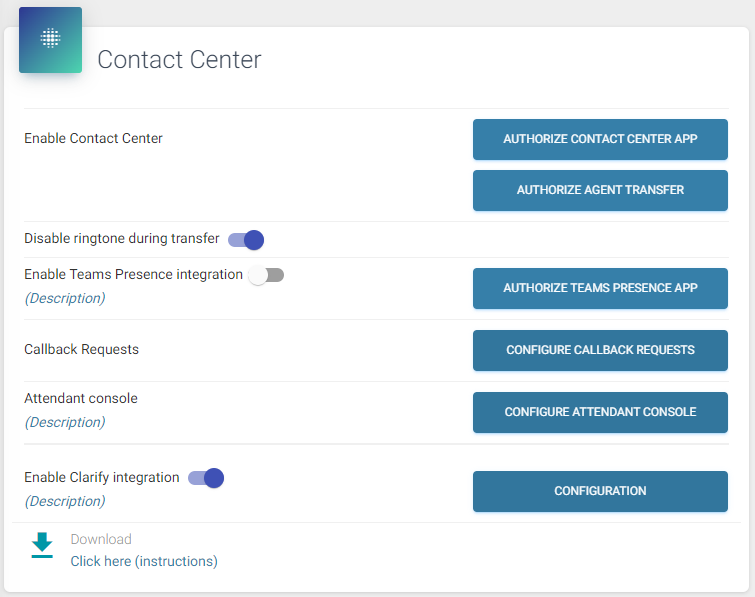Enable the Teams Presence integration toggle
The image size is (755, 597).
click(x=267, y=275)
